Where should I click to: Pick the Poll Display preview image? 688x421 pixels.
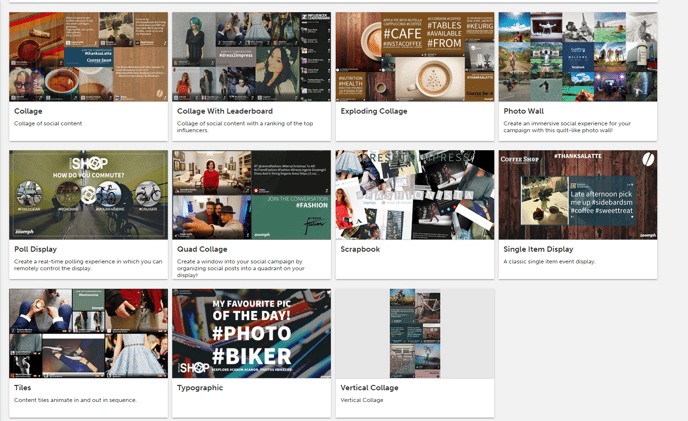(88, 195)
